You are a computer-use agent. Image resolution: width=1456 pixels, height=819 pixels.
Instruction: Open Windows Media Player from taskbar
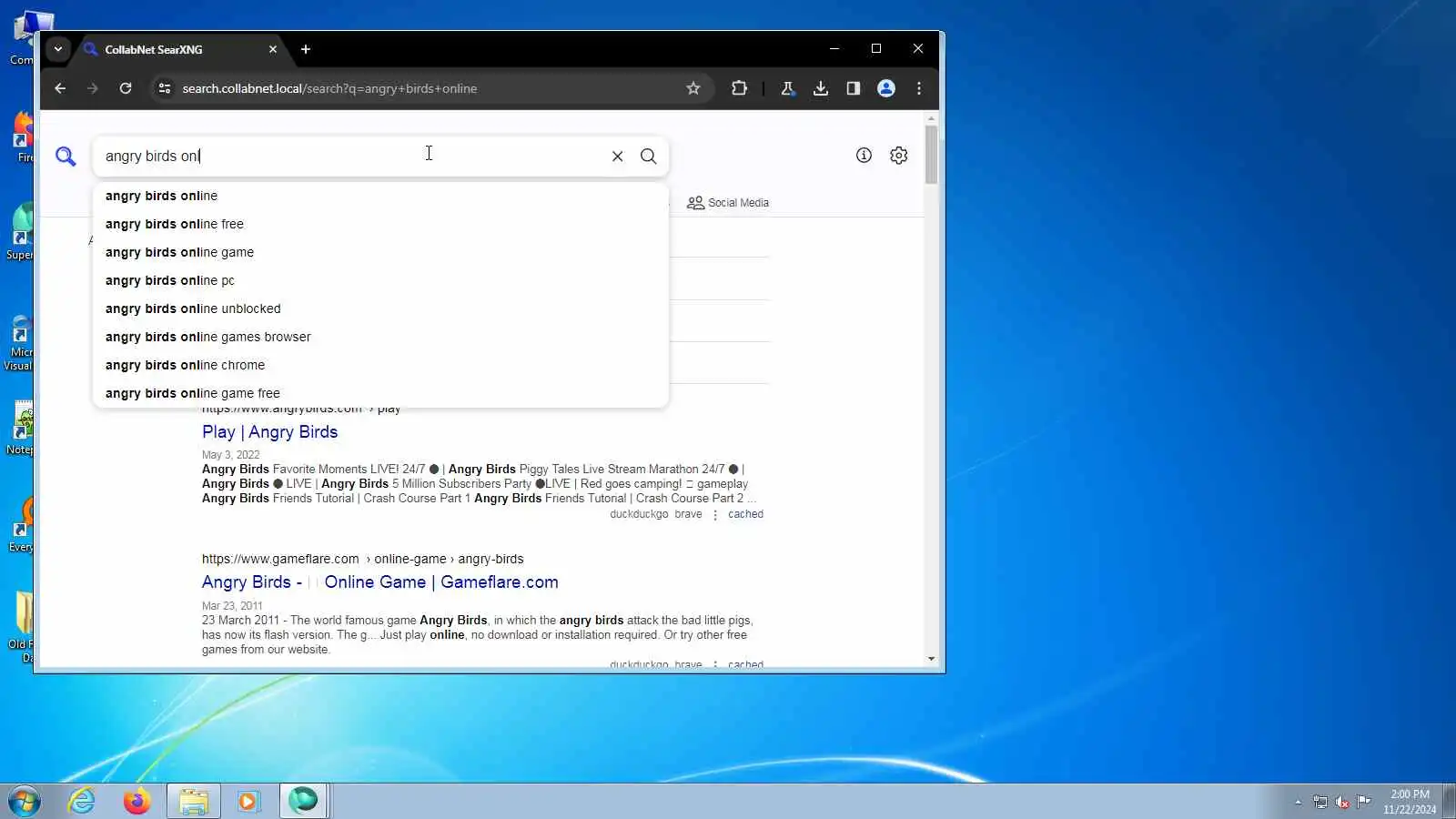click(x=248, y=801)
